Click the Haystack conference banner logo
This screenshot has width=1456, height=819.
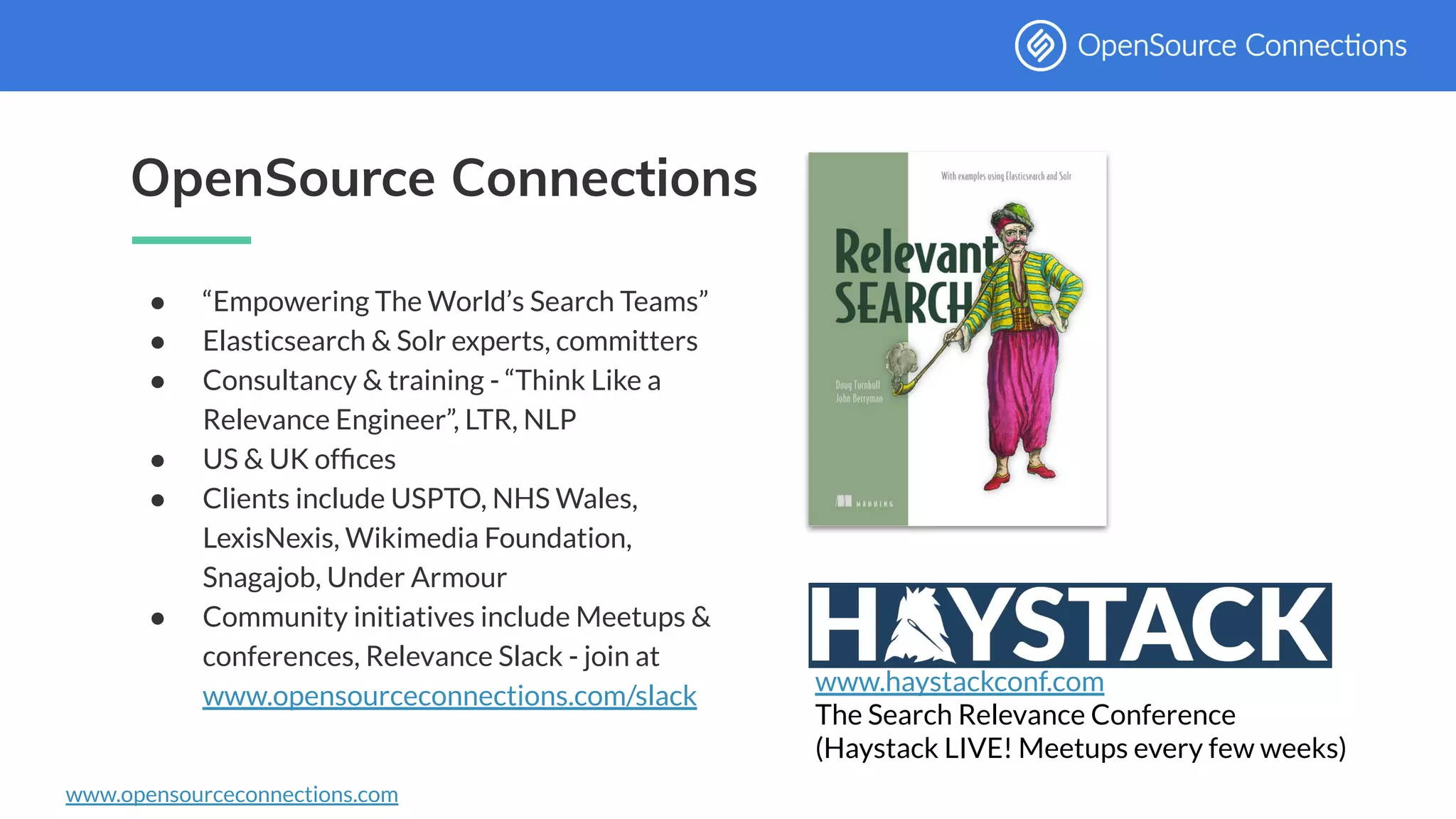pyautogui.click(x=1070, y=625)
